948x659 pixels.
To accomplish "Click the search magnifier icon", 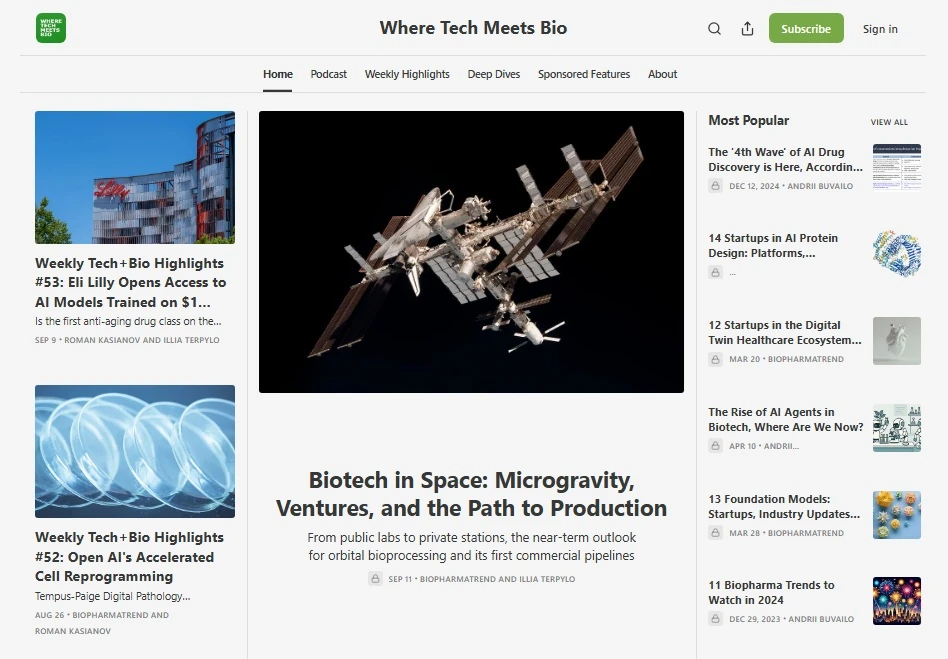I will click(714, 28).
